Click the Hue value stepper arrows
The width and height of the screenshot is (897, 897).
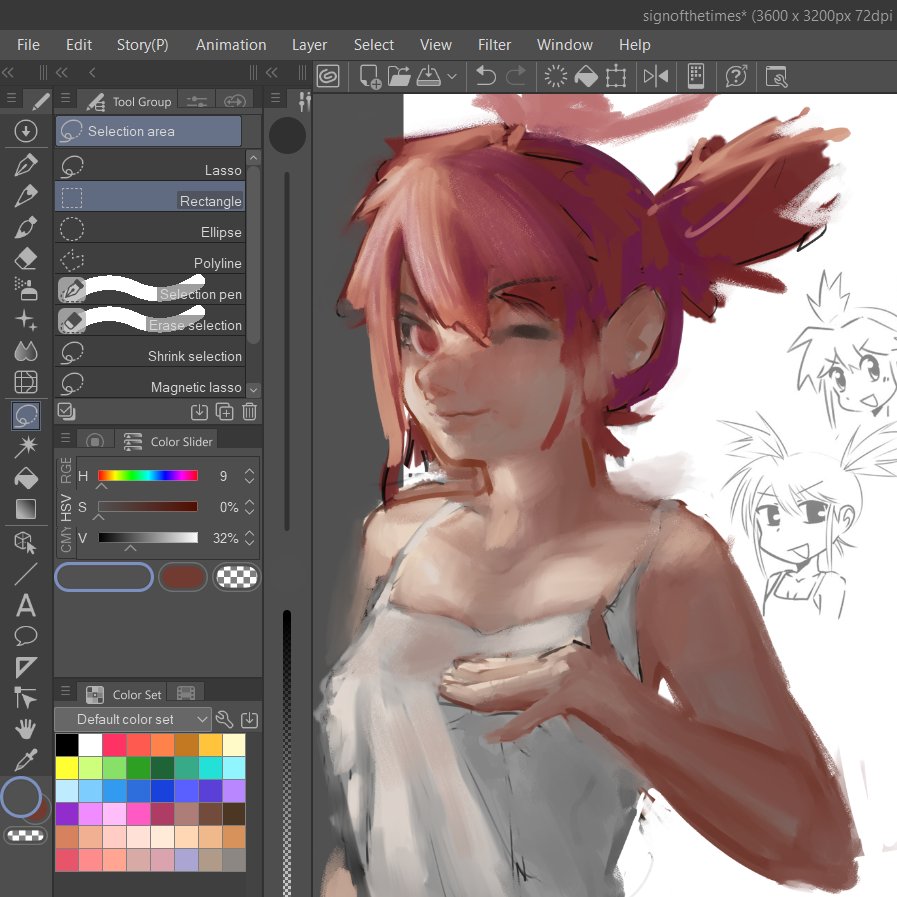pos(249,476)
